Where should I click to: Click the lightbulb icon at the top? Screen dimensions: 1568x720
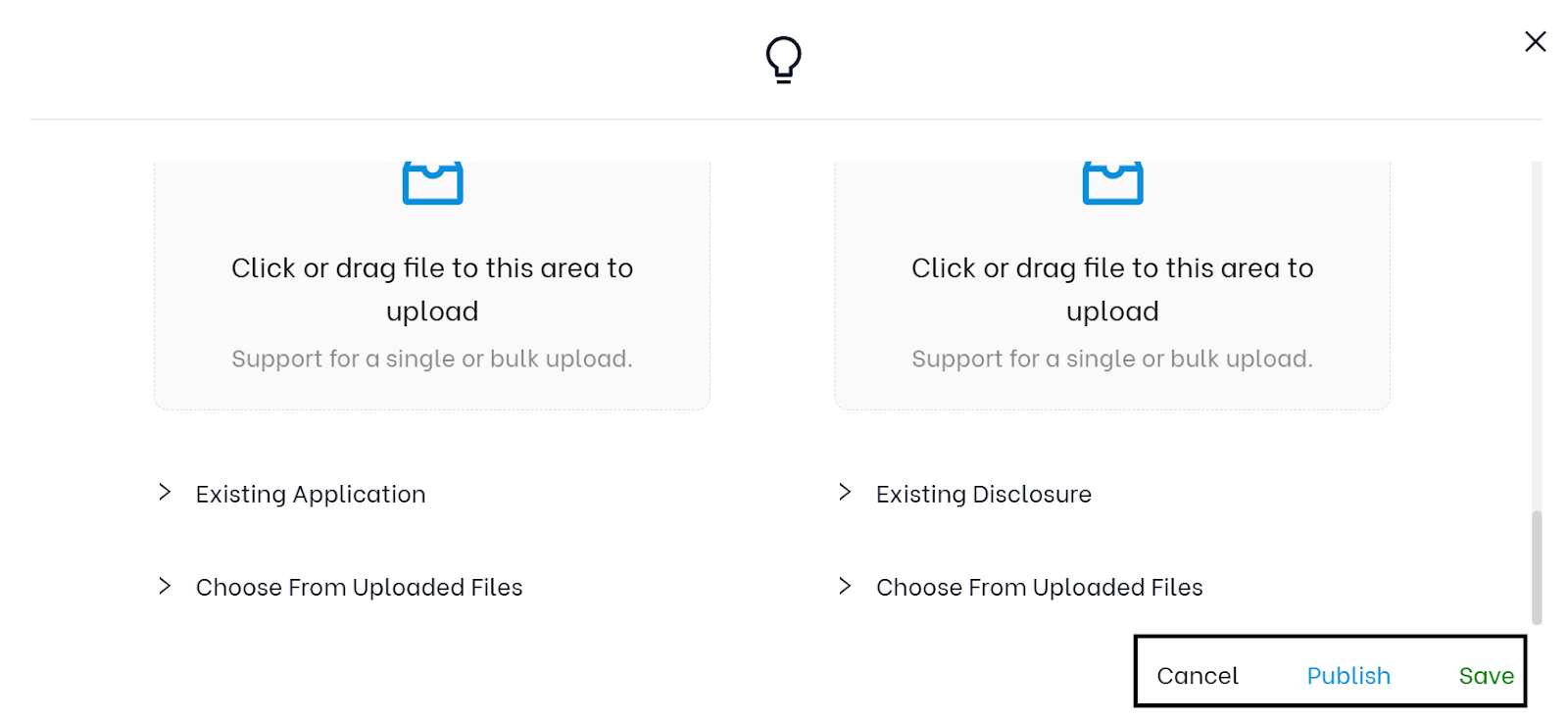(x=783, y=60)
